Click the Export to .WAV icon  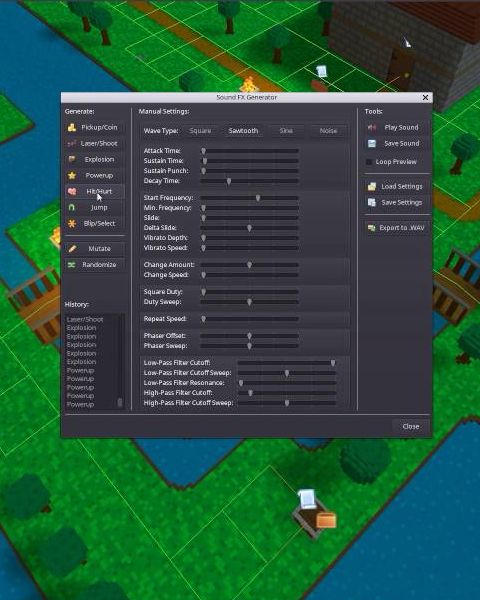372,228
